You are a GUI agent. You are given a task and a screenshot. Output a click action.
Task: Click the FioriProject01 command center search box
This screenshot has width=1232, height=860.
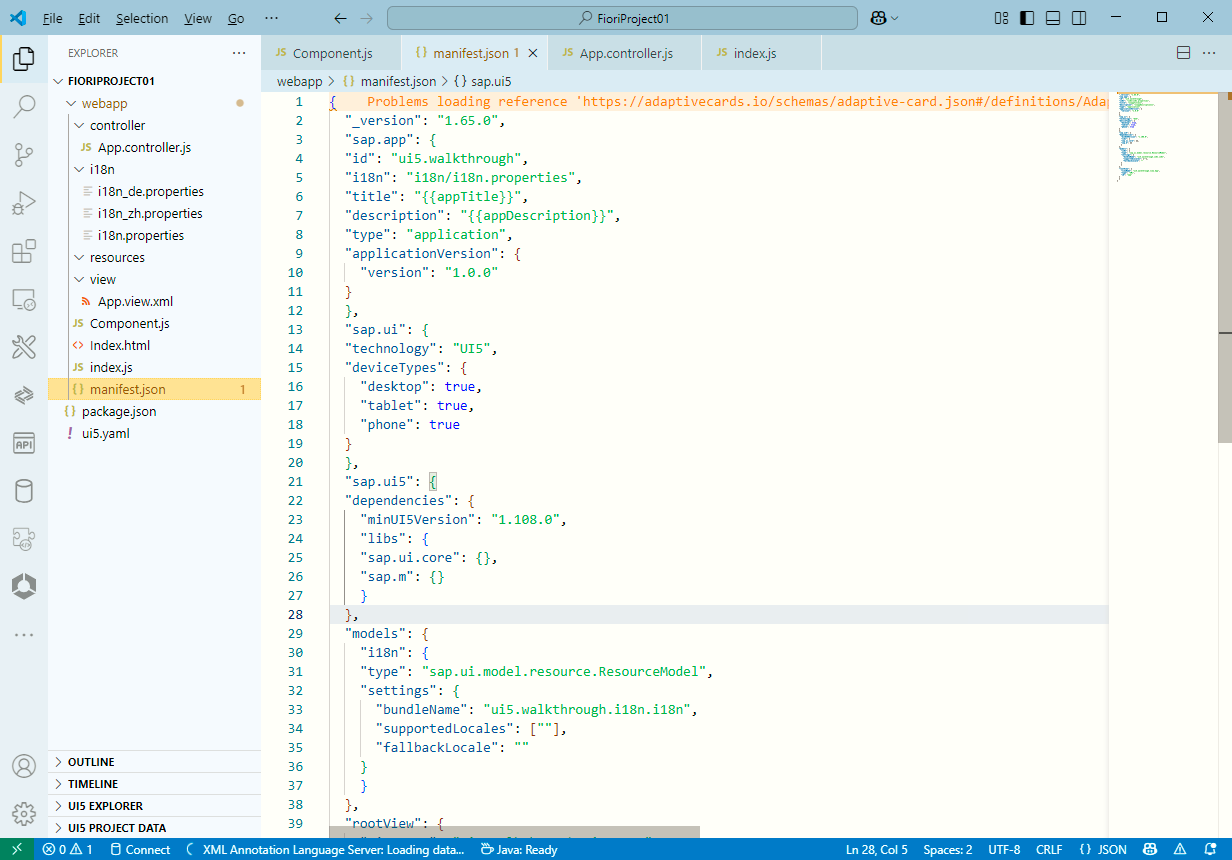coord(623,18)
